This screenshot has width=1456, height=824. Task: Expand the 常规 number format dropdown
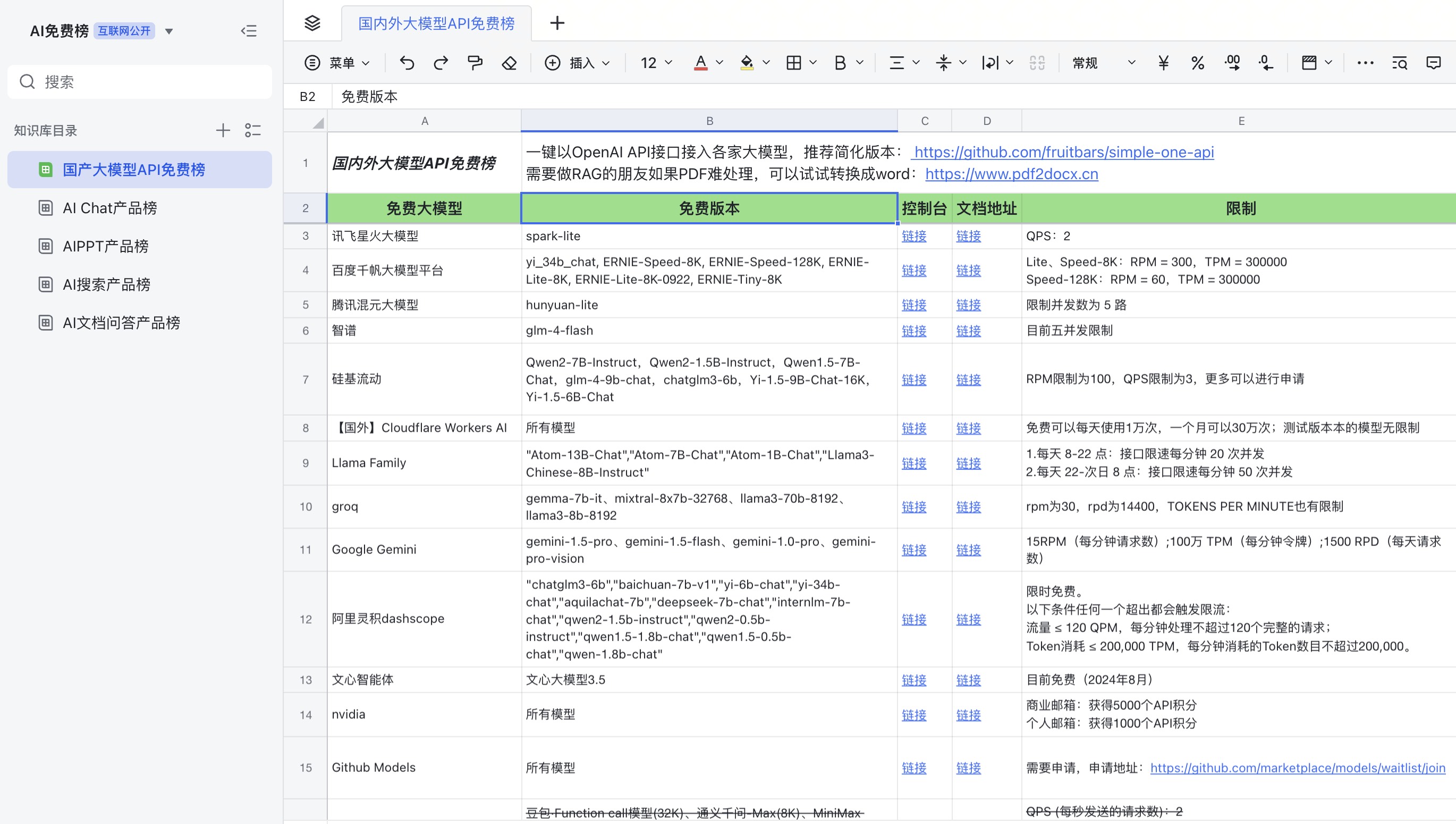coord(1104,62)
